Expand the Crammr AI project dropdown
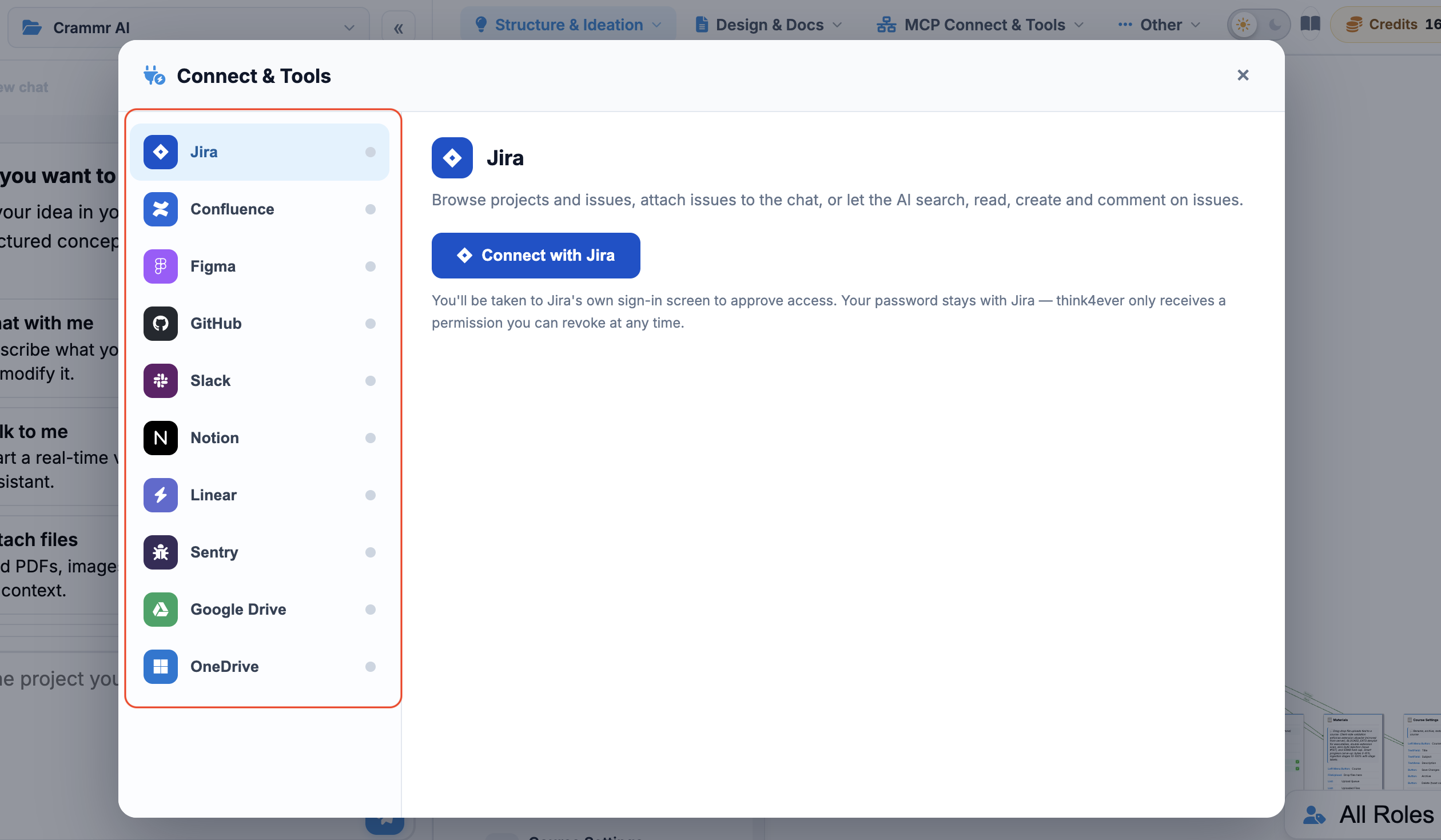The width and height of the screenshot is (1441, 840). [189, 27]
